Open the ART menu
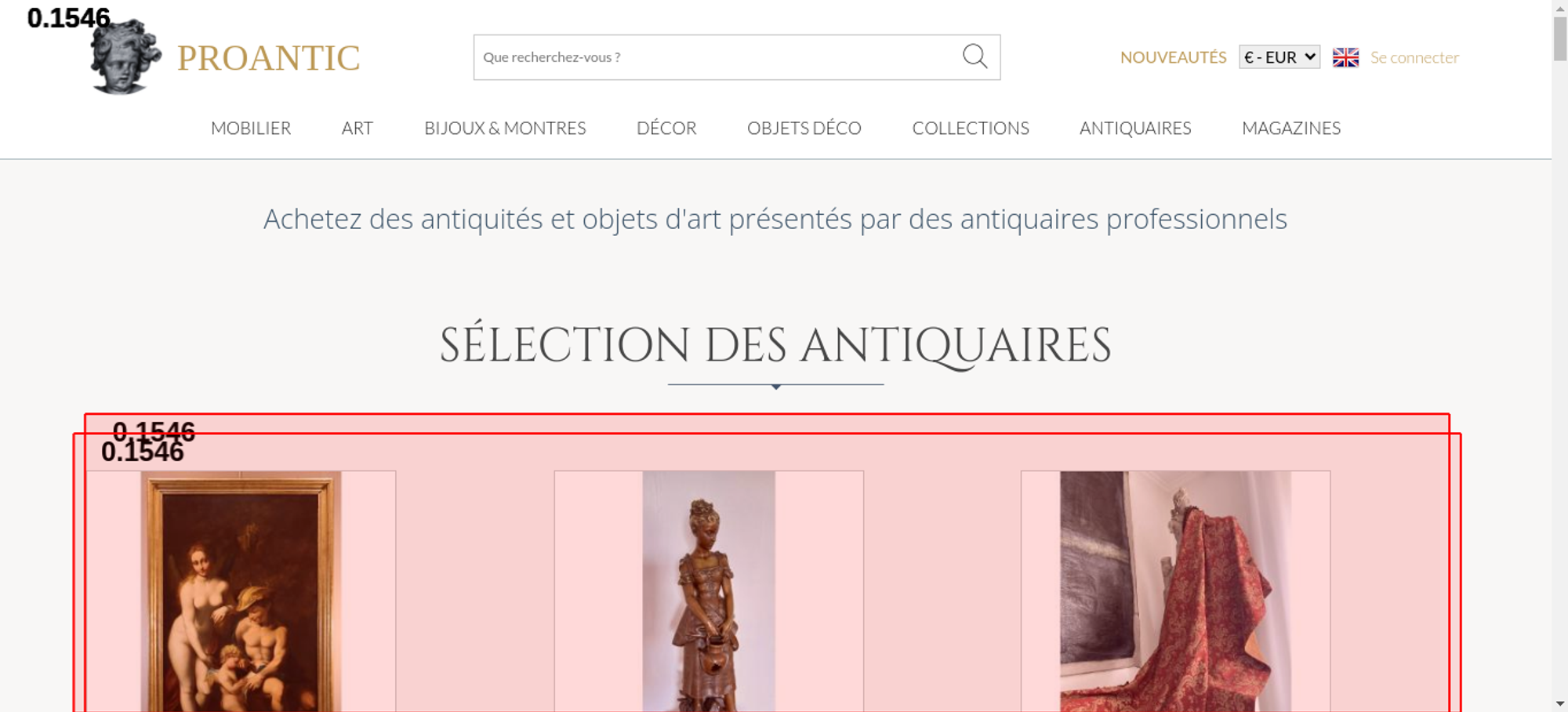 [x=358, y=128]
